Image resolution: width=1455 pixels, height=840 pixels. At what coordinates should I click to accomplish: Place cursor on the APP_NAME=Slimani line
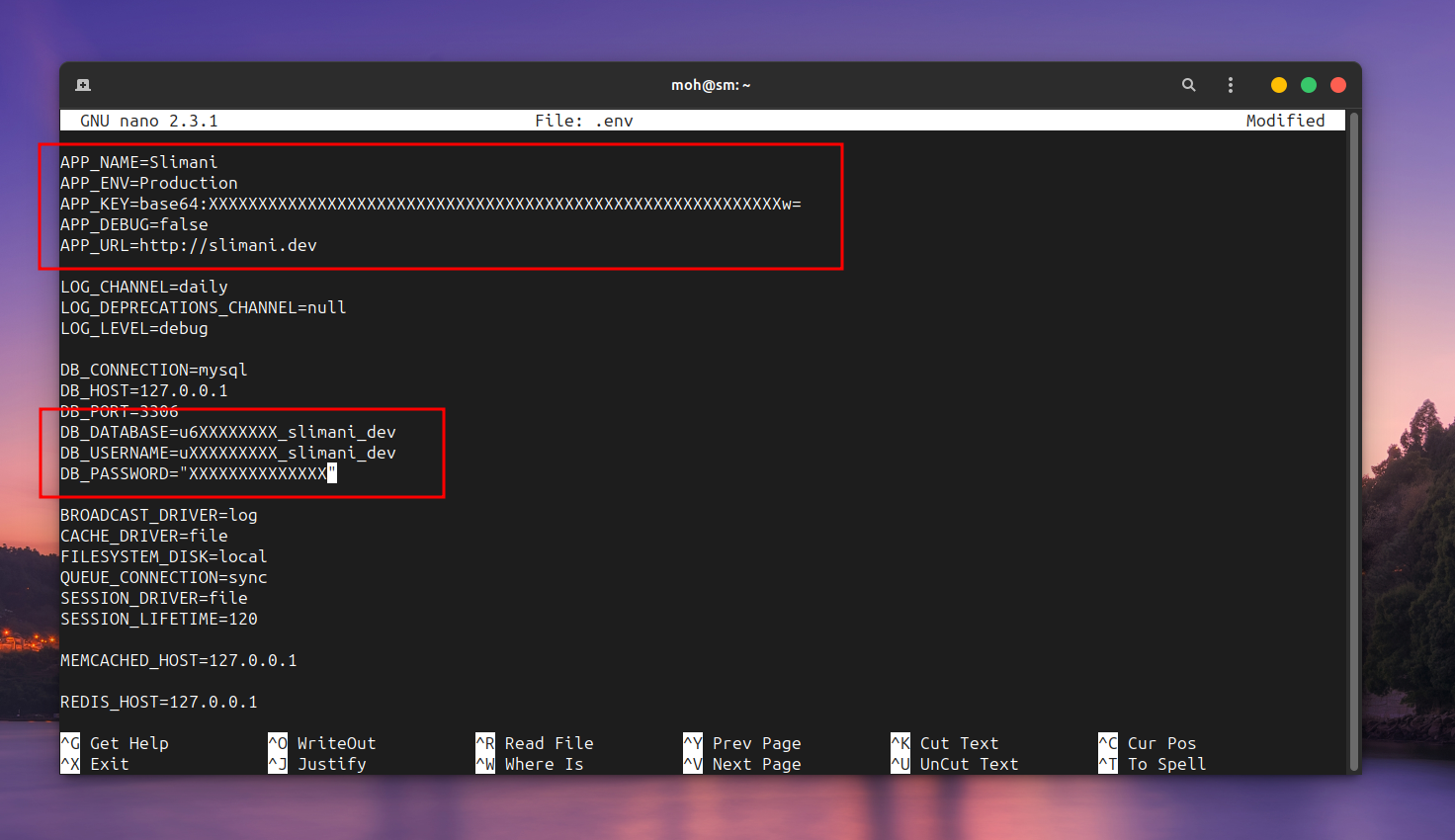138,162
